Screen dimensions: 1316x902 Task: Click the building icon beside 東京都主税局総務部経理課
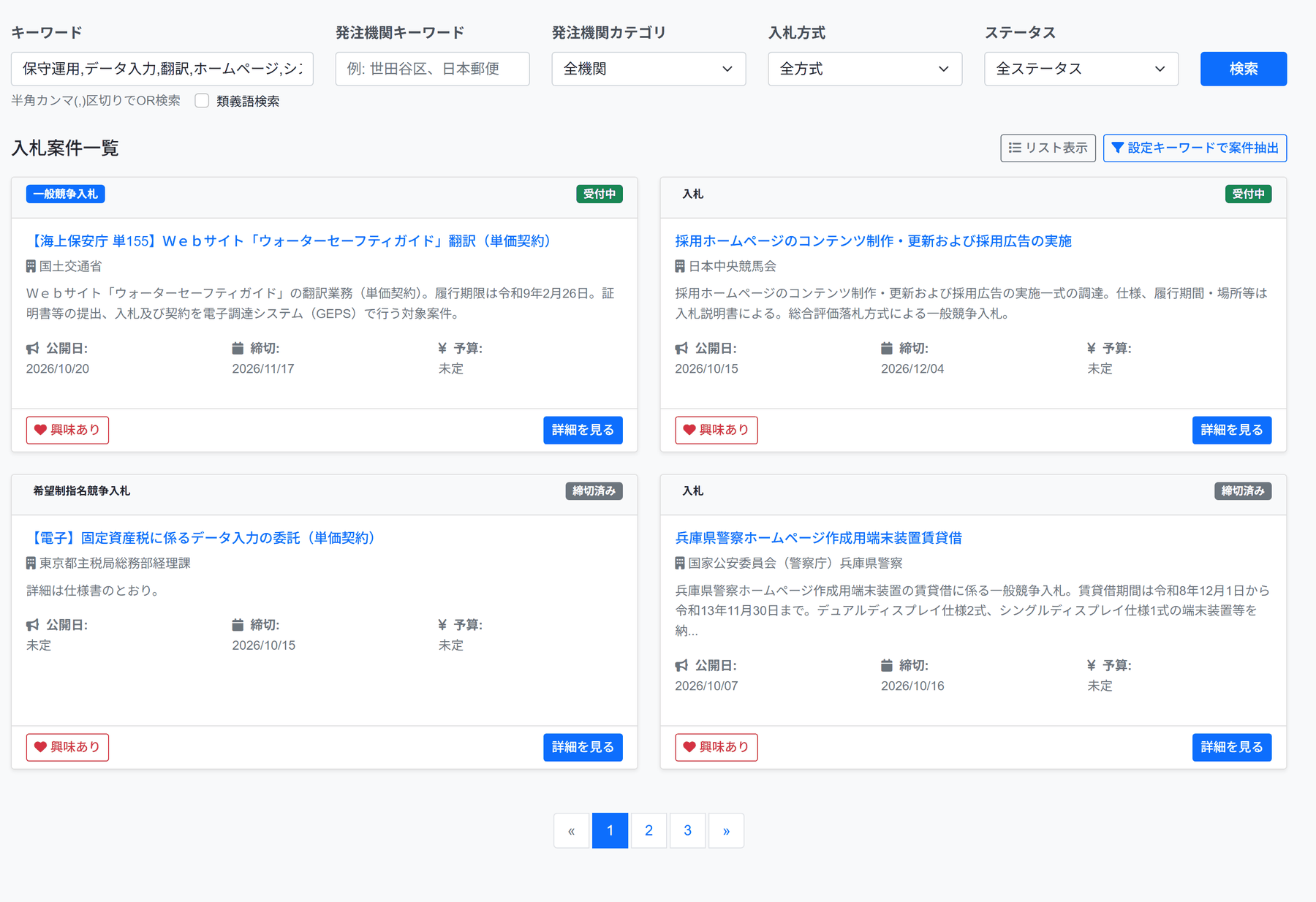[x=31, y=563]
